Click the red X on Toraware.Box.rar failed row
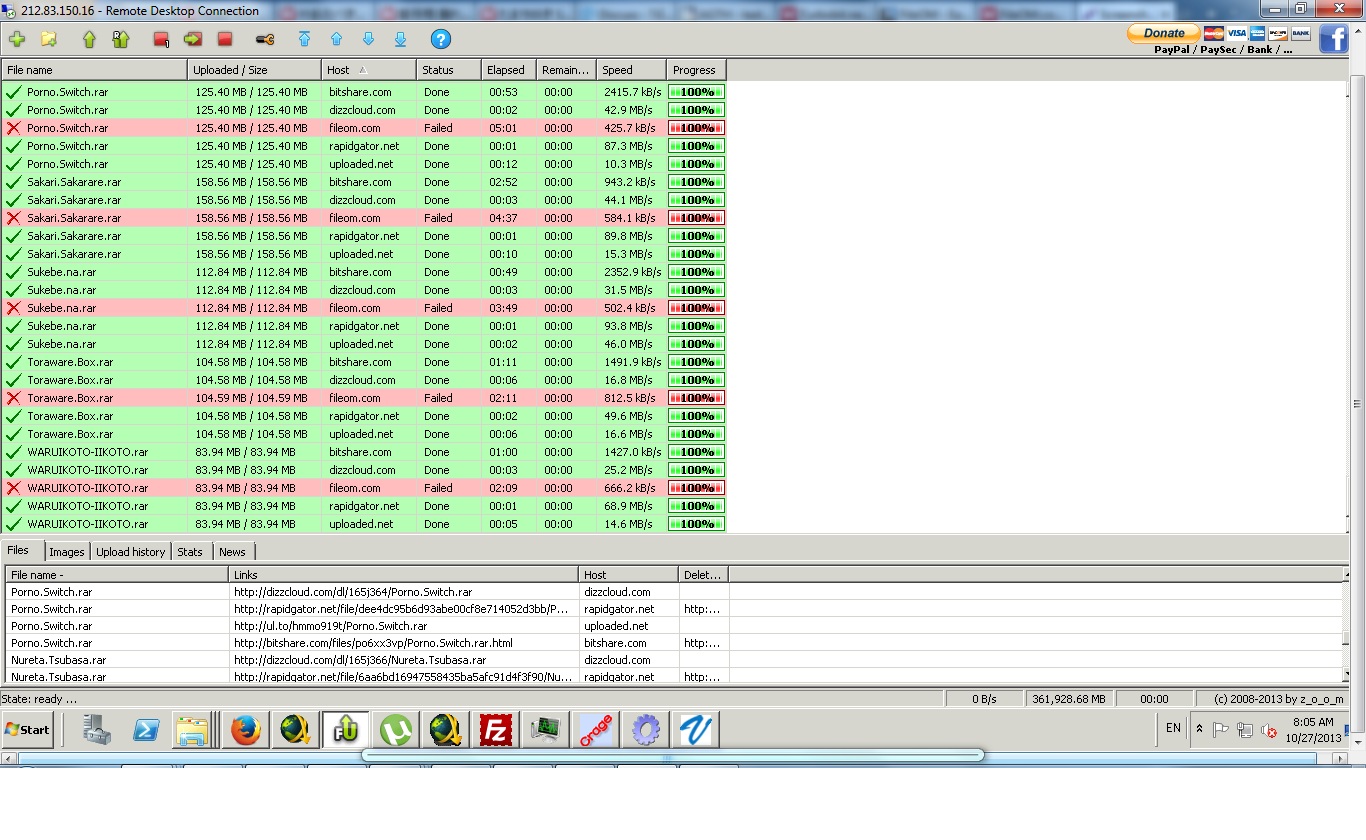This screenshot has height=840, width=1366. (x=14, y=398)
